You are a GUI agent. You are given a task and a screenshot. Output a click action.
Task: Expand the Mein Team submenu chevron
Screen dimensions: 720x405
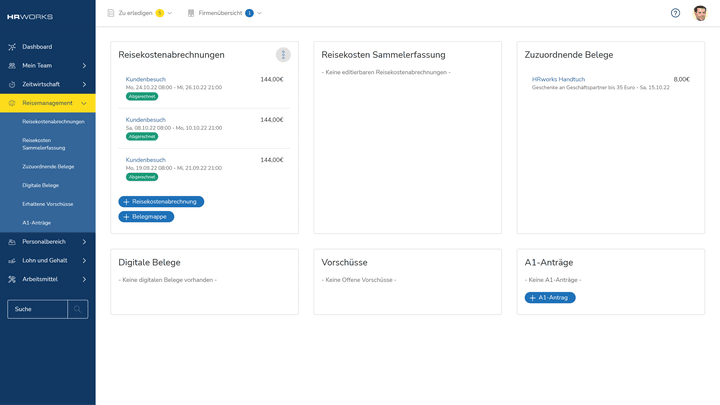pyautogui.click(x=84, y=66)
